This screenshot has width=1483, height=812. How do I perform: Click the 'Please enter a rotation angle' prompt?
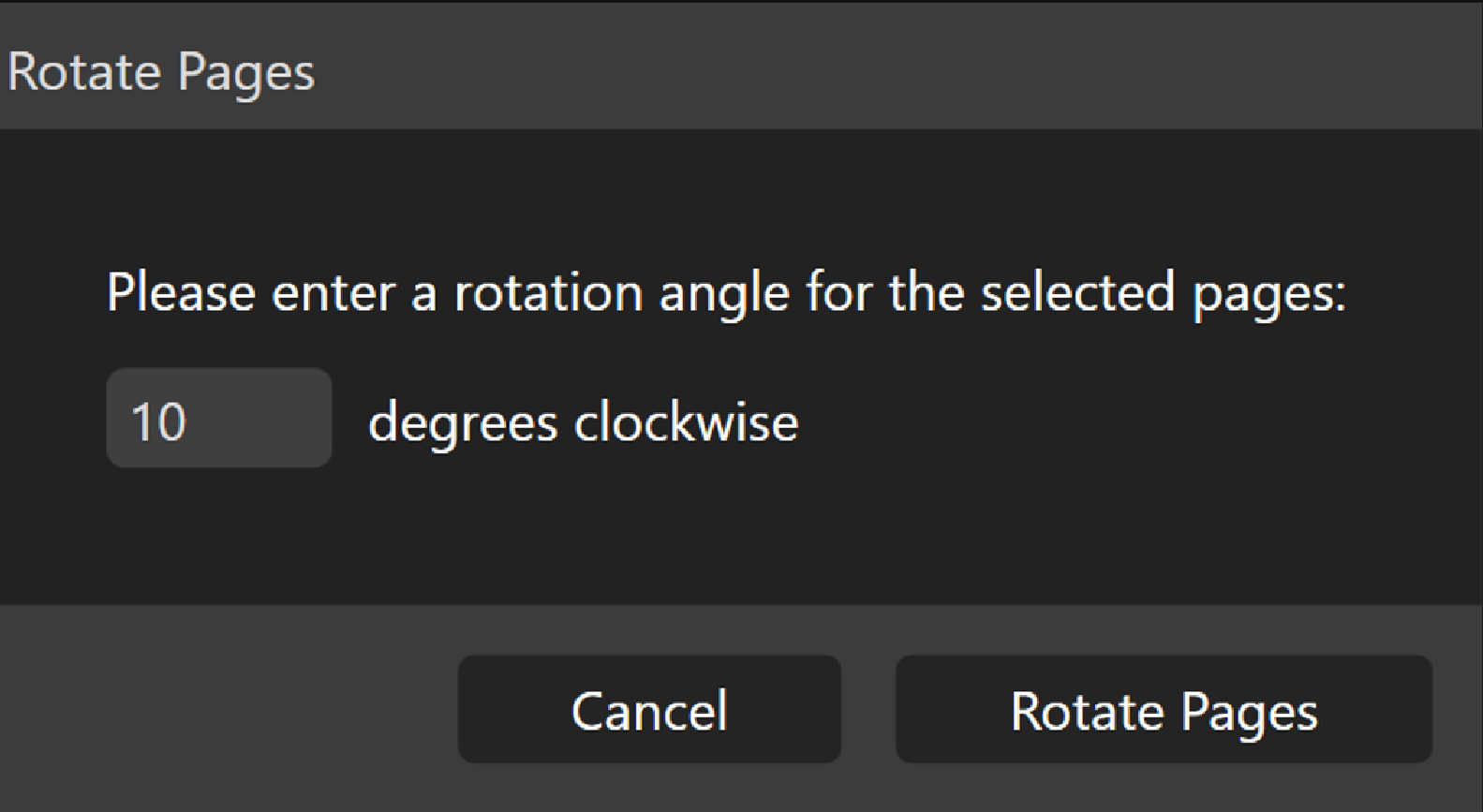(725, 292)
